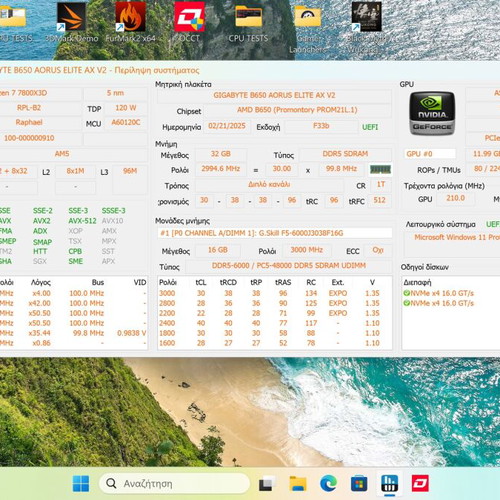Click the memory clock 2994.6 MHz
This screenshot has height=500, width=500.
click(221, 169)
